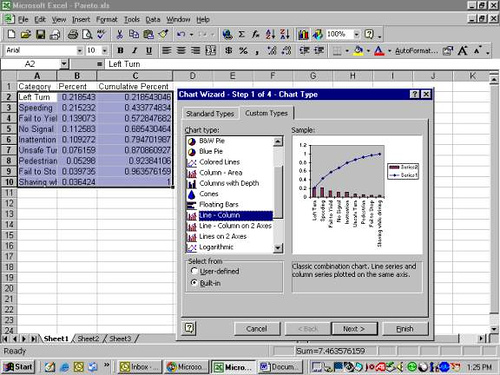Click the Undo arrow icon
Viewport: 500px width, 375px height.
pos(181,34)
